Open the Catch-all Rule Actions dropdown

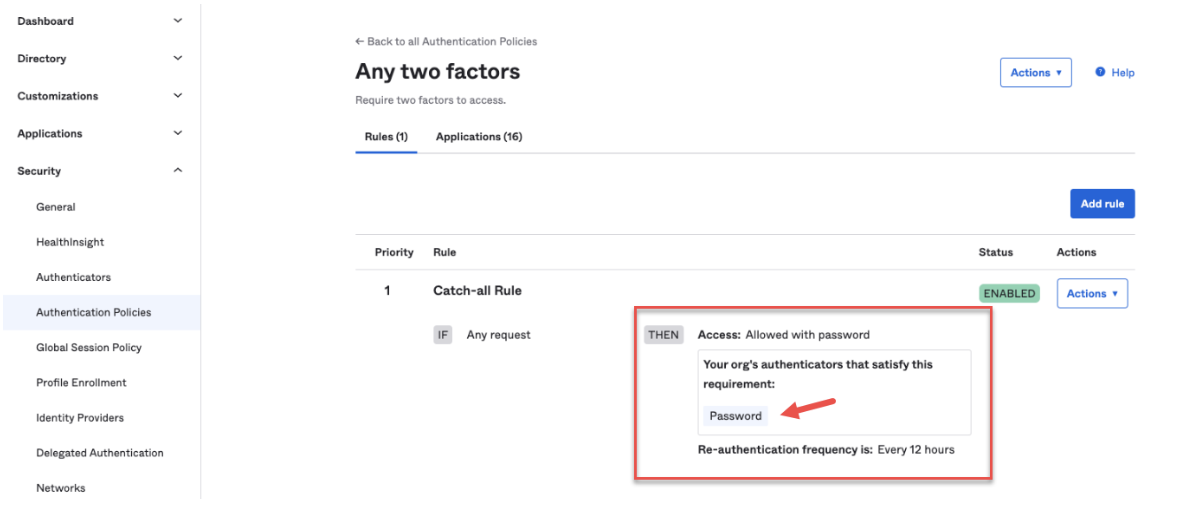coord(1091,294)
